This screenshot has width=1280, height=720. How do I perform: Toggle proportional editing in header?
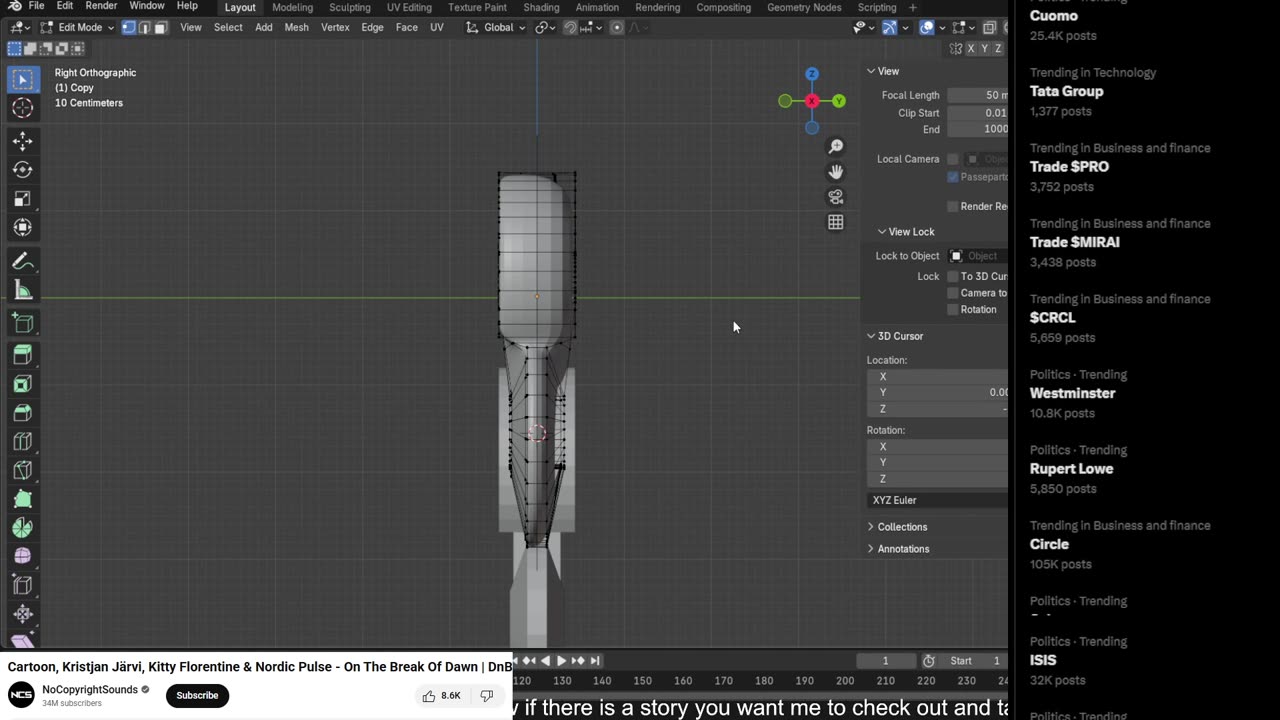click(617, 27)
